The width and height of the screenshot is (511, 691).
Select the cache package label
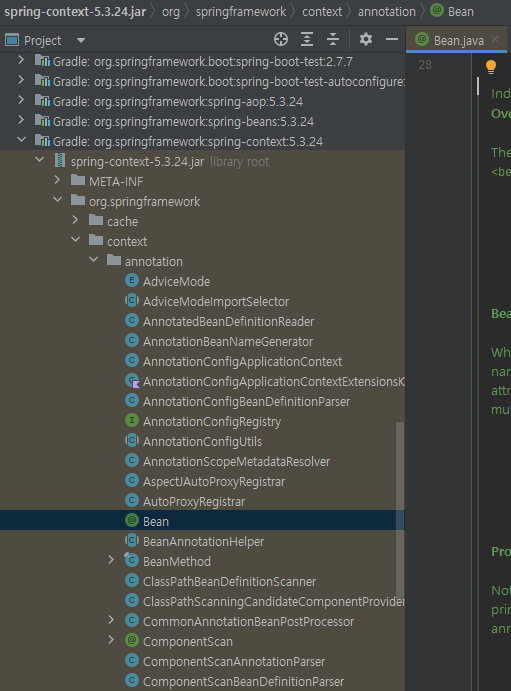point(122,222)
